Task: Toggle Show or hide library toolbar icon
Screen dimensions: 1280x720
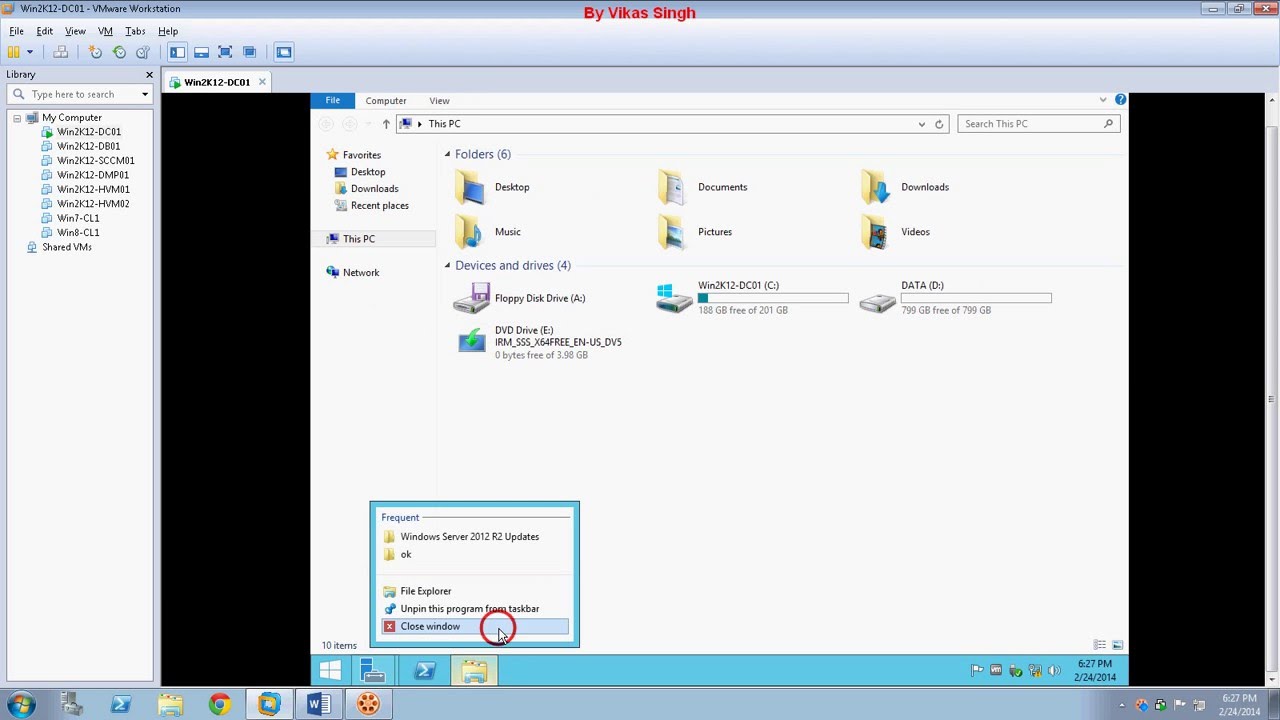Action: [x=177, y=52]
